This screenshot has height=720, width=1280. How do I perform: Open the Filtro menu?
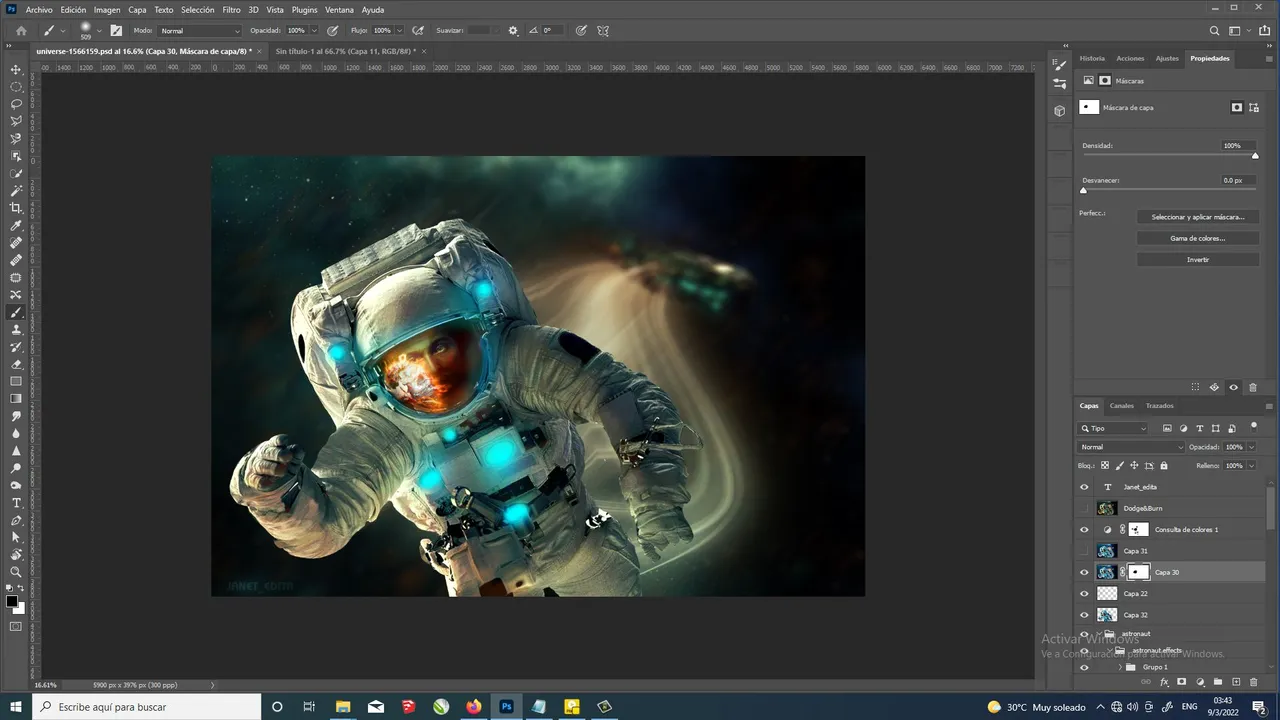[231, 10]
